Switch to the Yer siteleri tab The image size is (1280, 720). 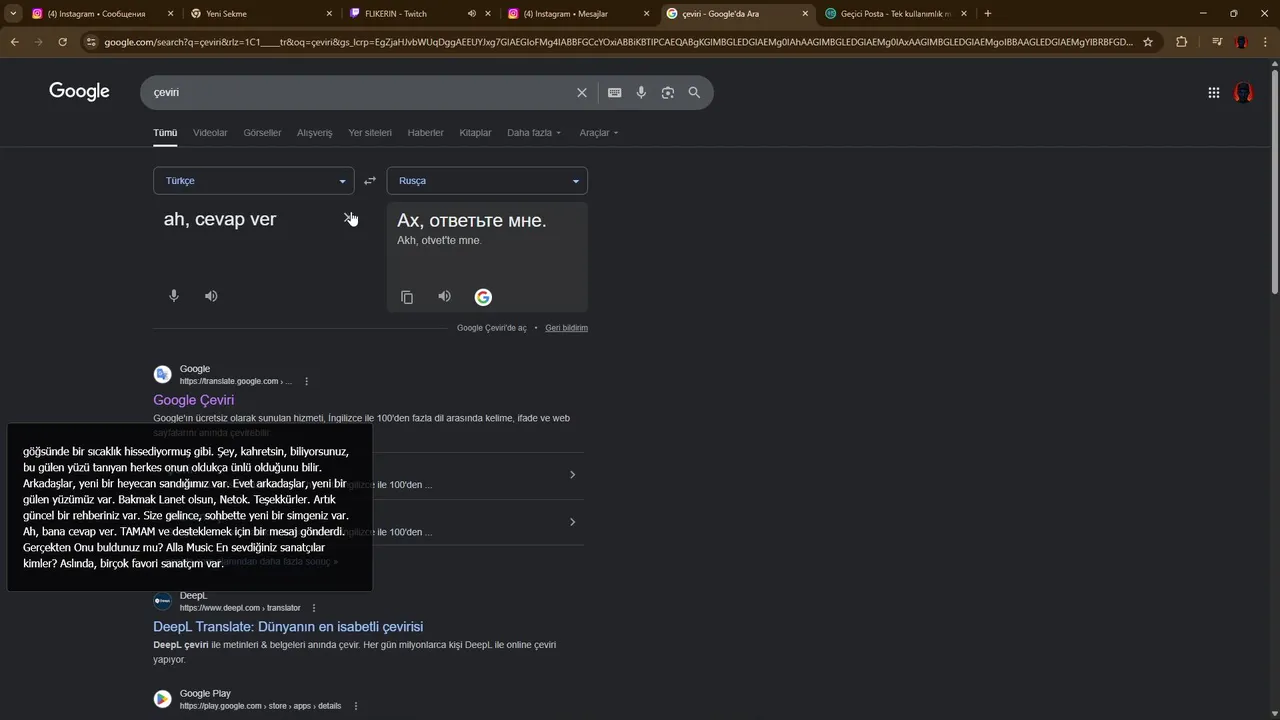tap(370, 133)
